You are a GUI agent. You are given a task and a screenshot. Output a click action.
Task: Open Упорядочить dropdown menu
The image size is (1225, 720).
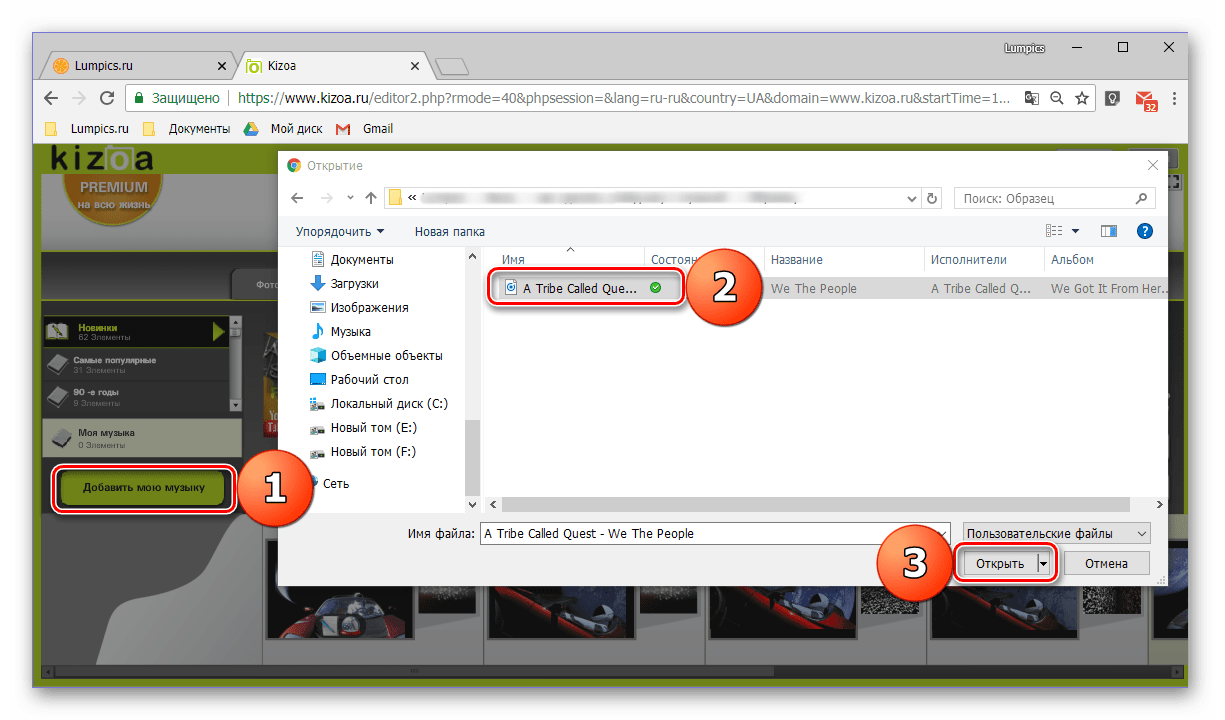(x=340, y=231)
